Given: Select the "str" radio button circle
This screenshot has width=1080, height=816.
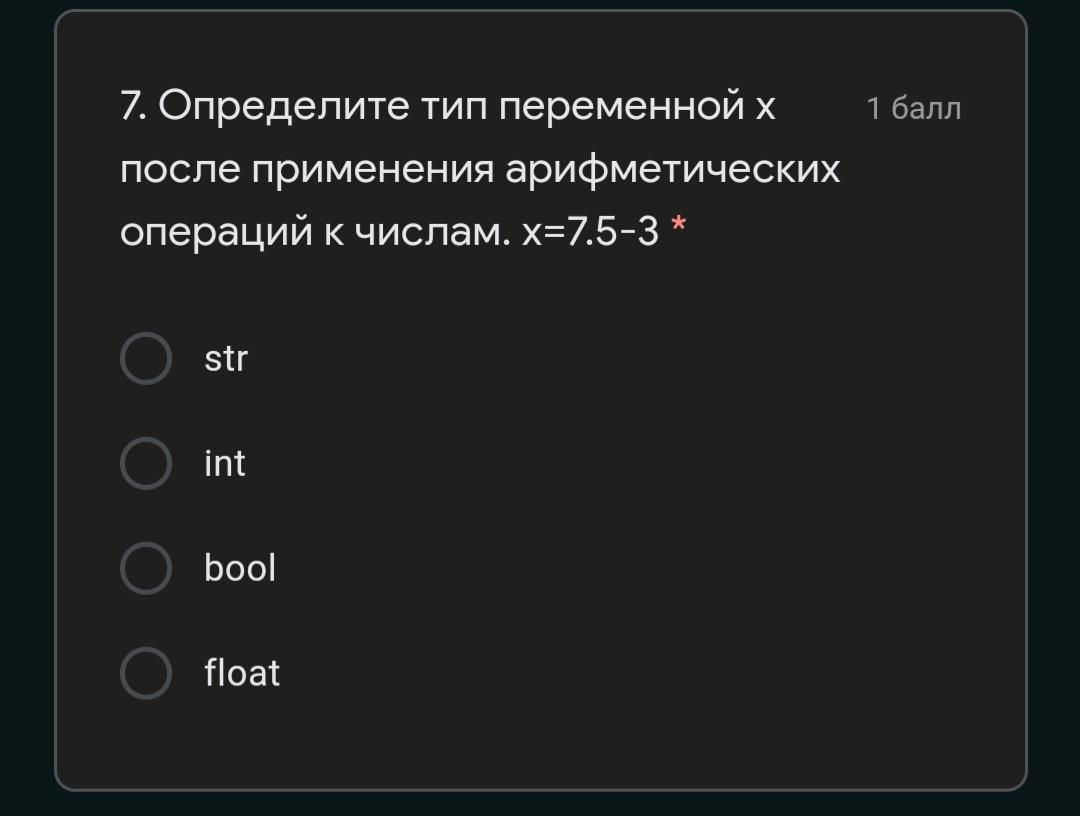Looking at the screenshot, I should (x=146, y=358).
